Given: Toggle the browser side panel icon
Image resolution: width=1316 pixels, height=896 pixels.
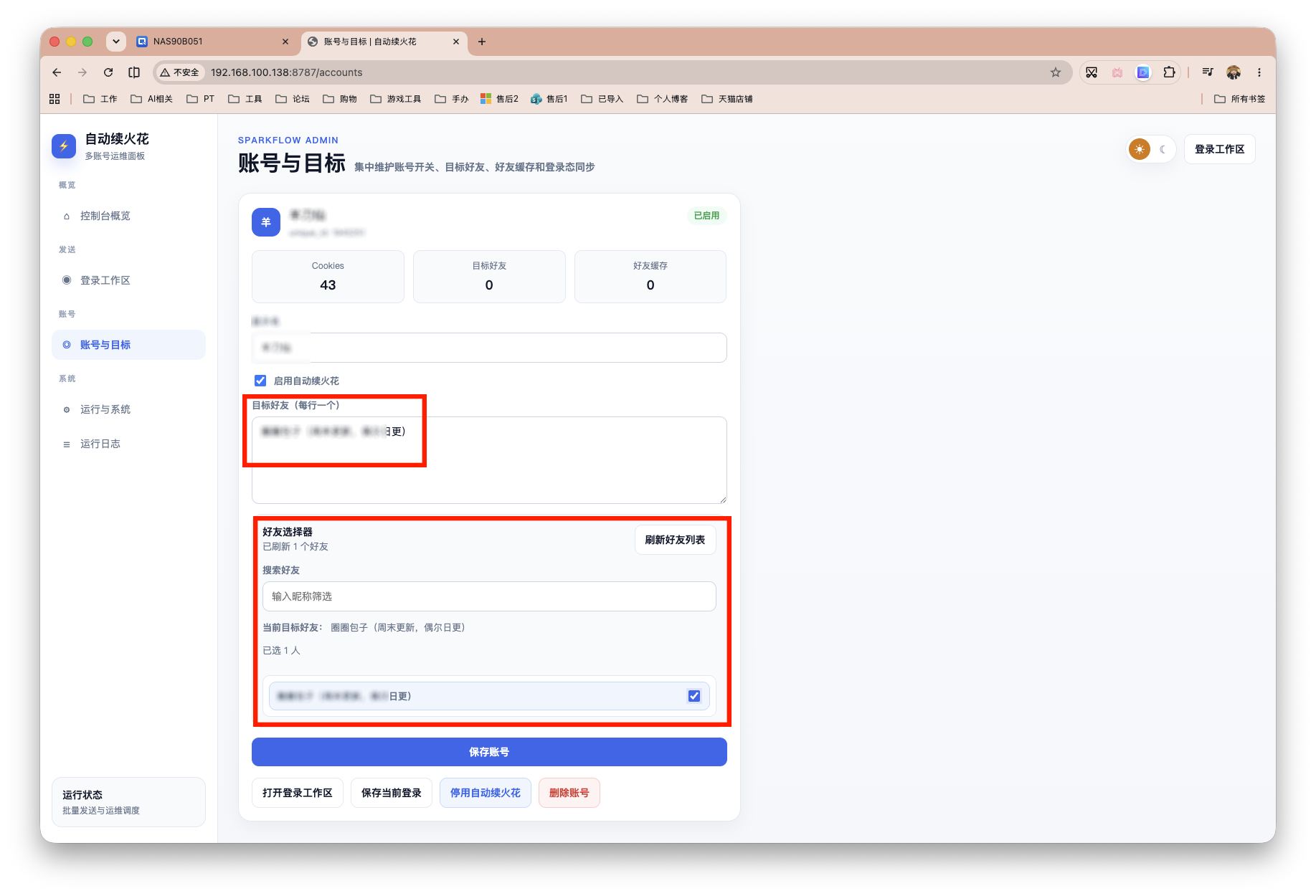Looking at the screenshot, I should pyautogui.click(x=134, y=72).
